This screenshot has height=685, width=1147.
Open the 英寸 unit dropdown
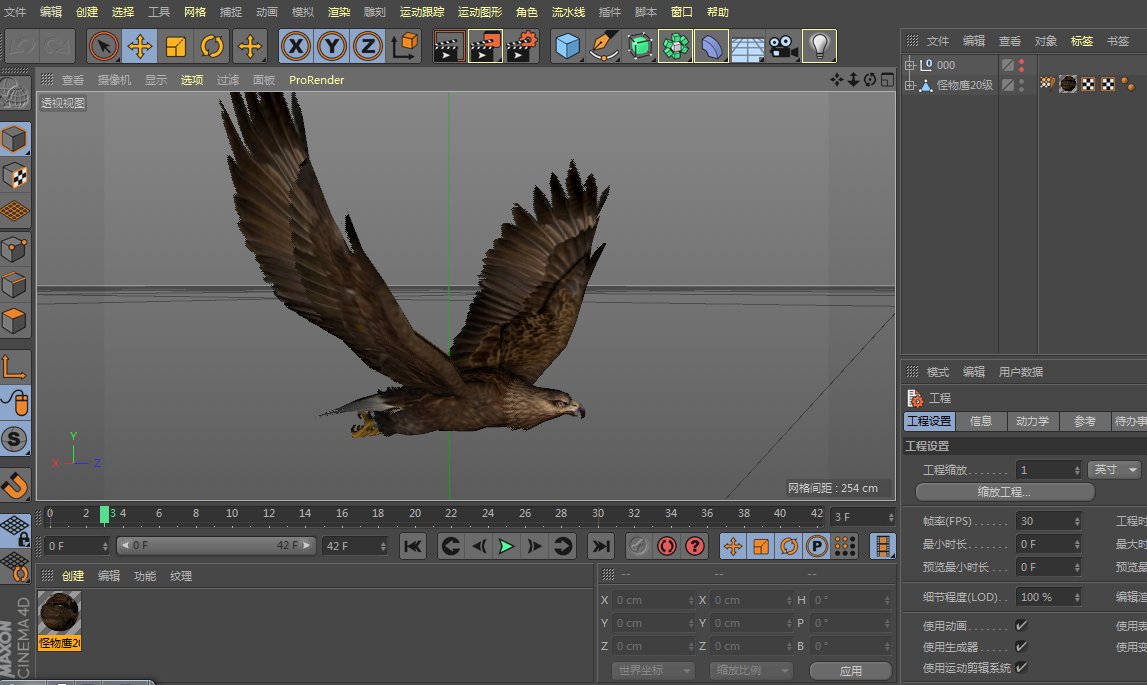[1114, 470]
